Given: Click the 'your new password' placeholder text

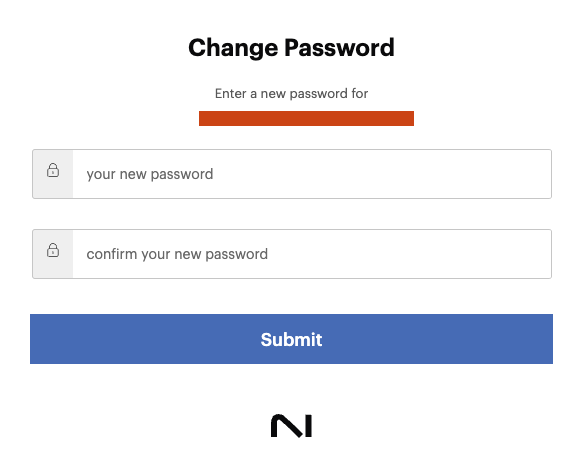Looking at the screenshot, I should 150,174.
